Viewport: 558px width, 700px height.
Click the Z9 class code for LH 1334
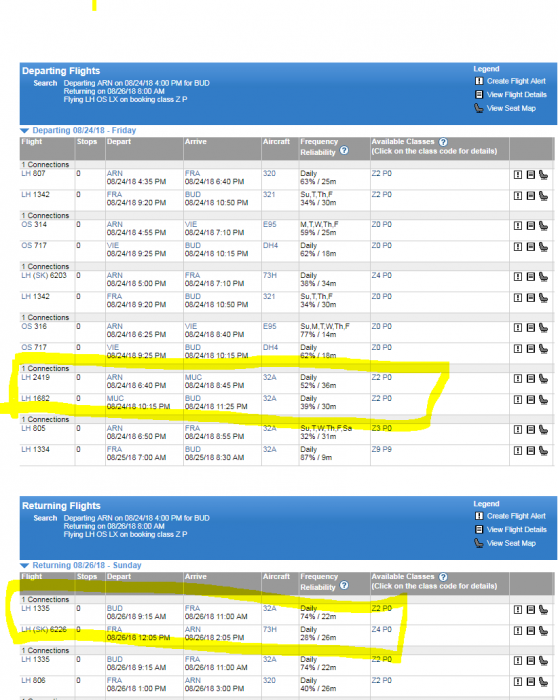click(375, 449)
